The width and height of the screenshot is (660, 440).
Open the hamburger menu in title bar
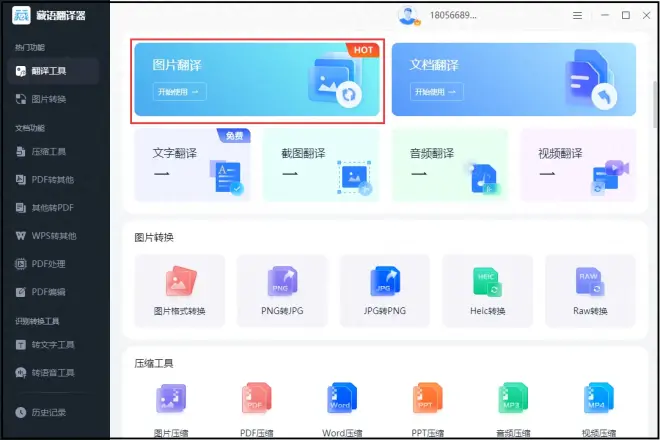[x=578, y=16]
